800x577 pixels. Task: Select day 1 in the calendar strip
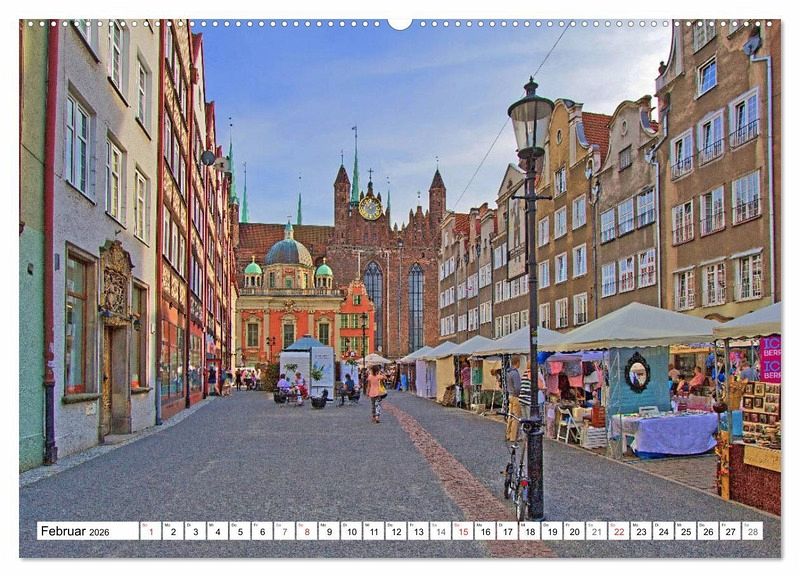pos(150,531)
